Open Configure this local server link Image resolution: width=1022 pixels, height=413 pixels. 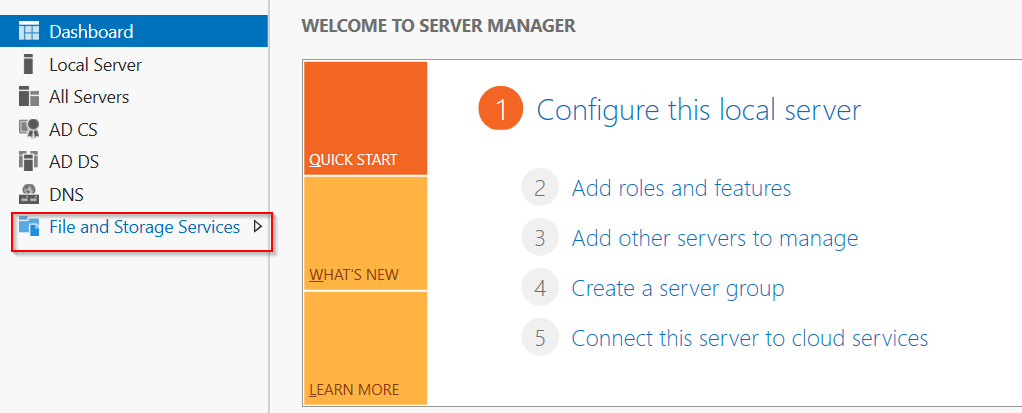pyautogui.click(x=699, y=110)
